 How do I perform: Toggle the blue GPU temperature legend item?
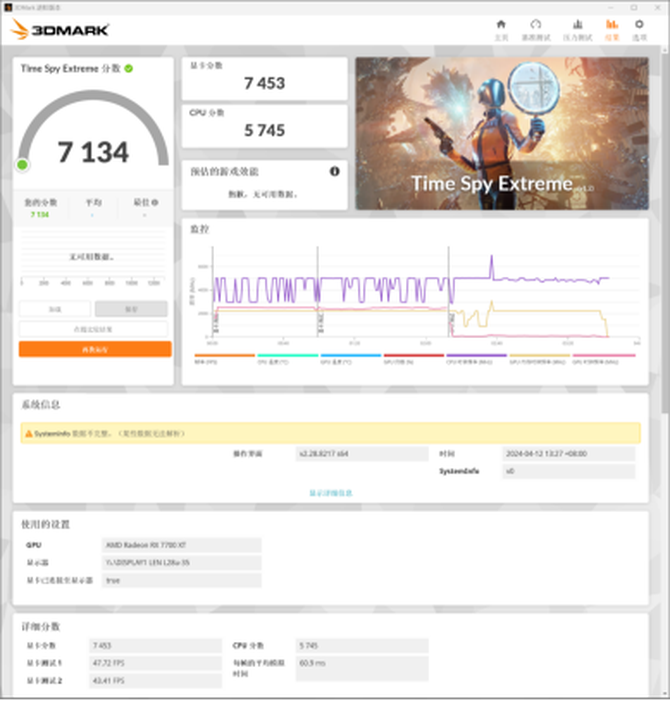350,359
